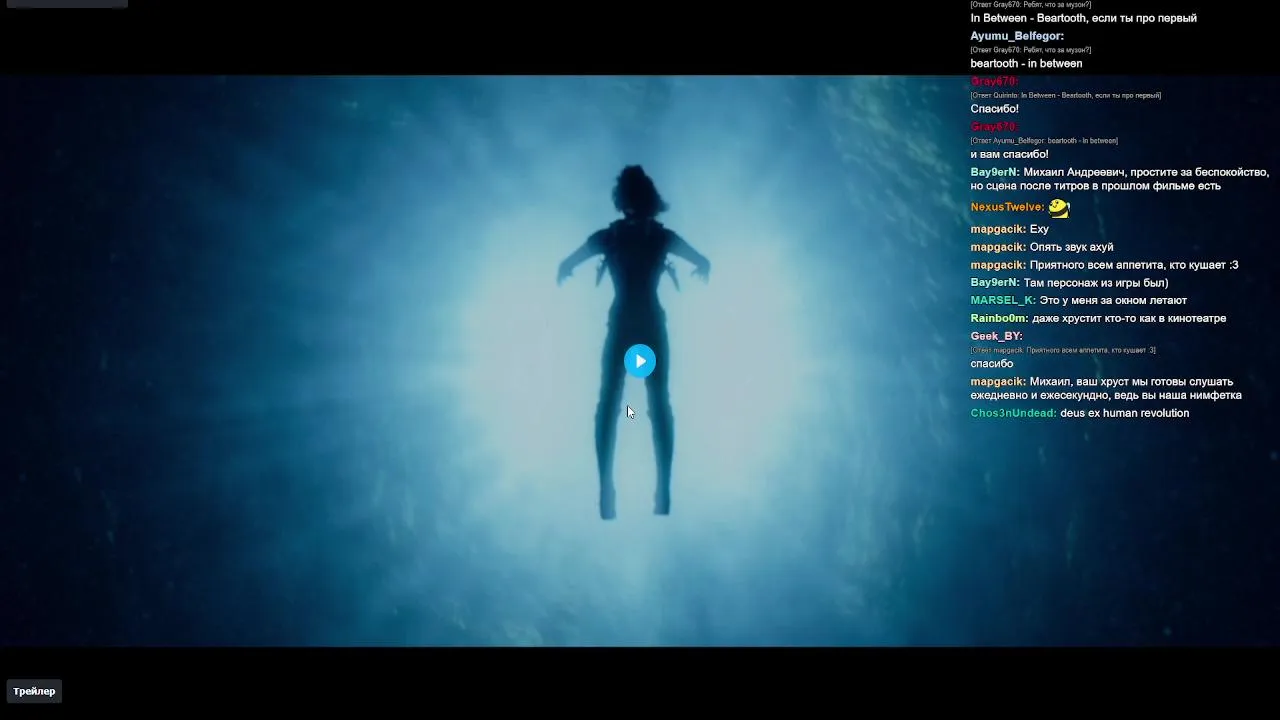
Task: Click the Трейлер button
Action: (x=34, y=691)
